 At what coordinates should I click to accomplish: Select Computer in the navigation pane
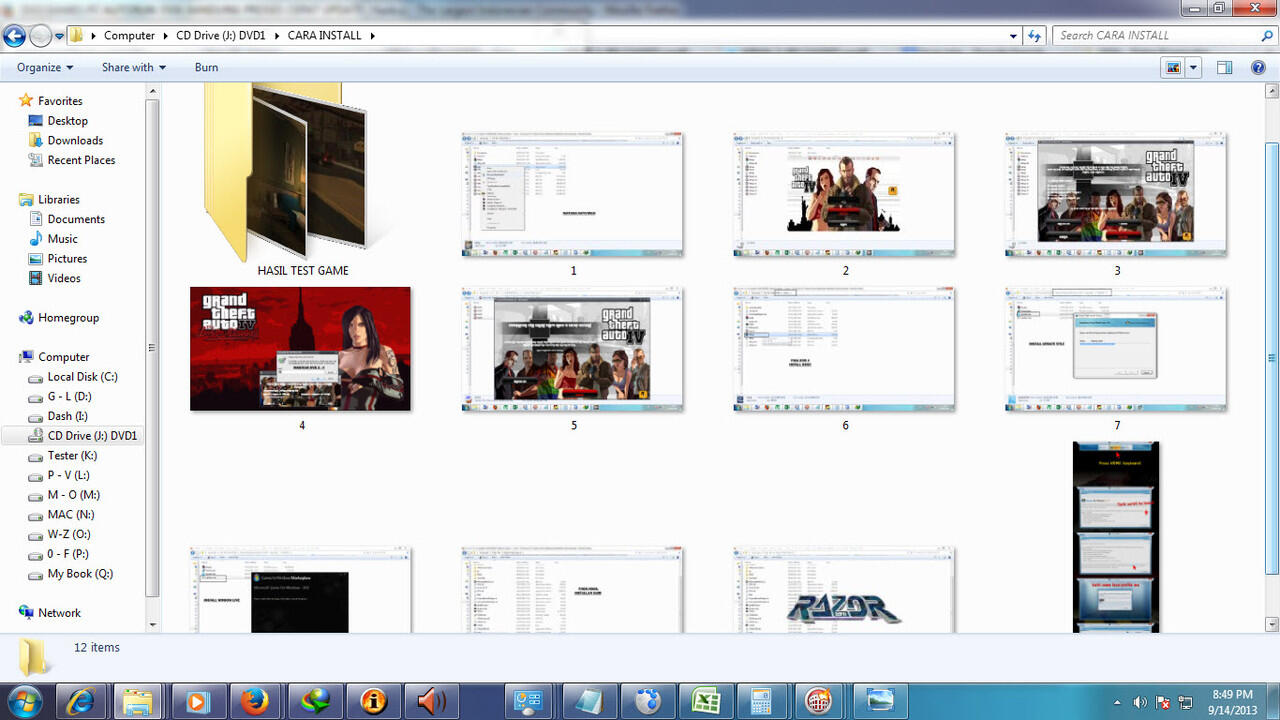pos(54,357)
